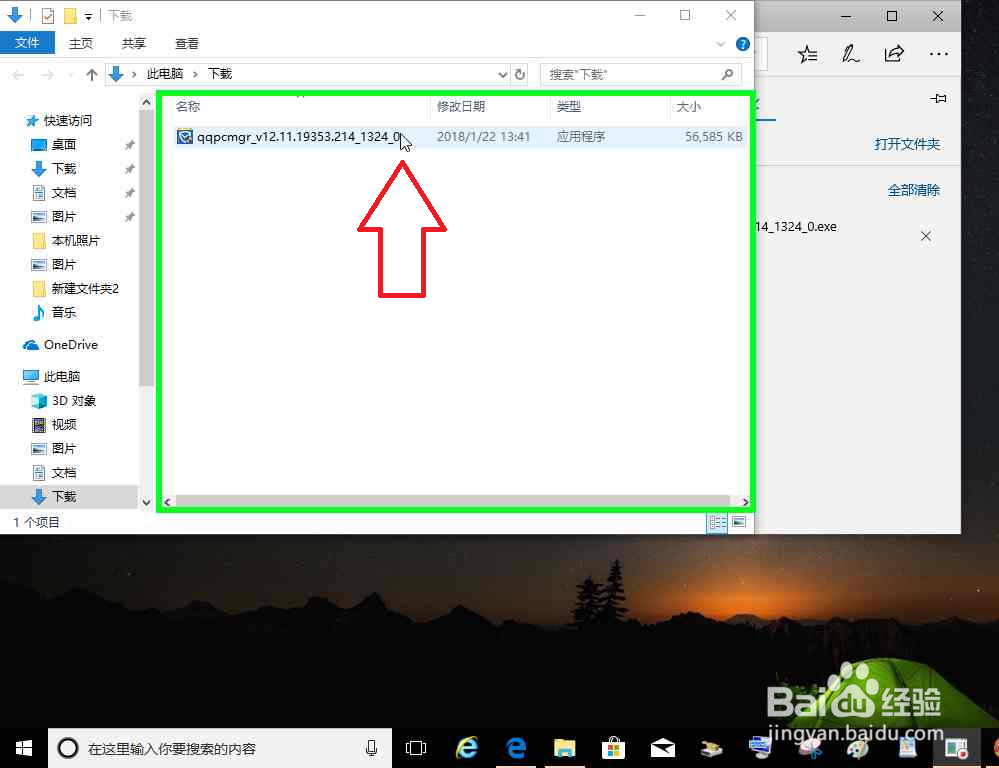999x768 pixels.
Task: Open 新建文件夹2 in sidebar
Action: (85, 289)
